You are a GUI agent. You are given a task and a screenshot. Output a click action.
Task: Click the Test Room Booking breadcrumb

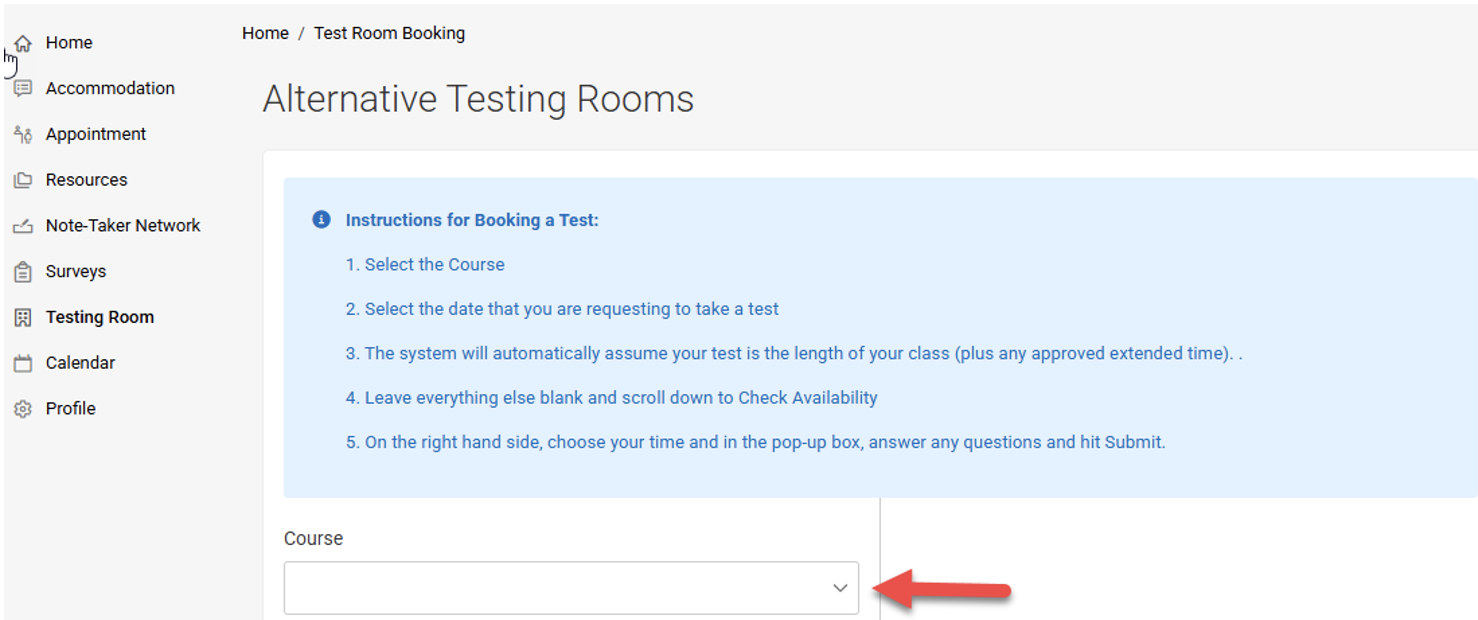[389, 33]
